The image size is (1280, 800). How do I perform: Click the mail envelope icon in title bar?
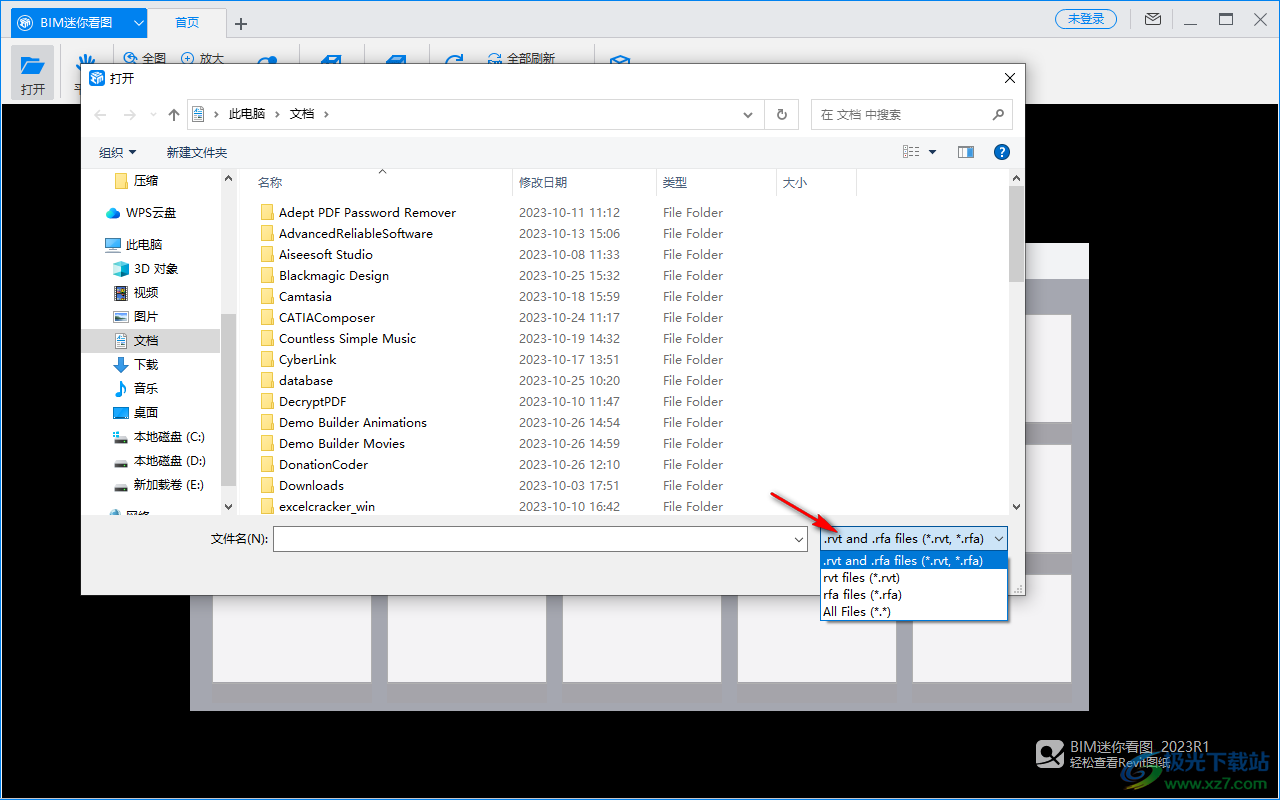(x=1153, y=19)
